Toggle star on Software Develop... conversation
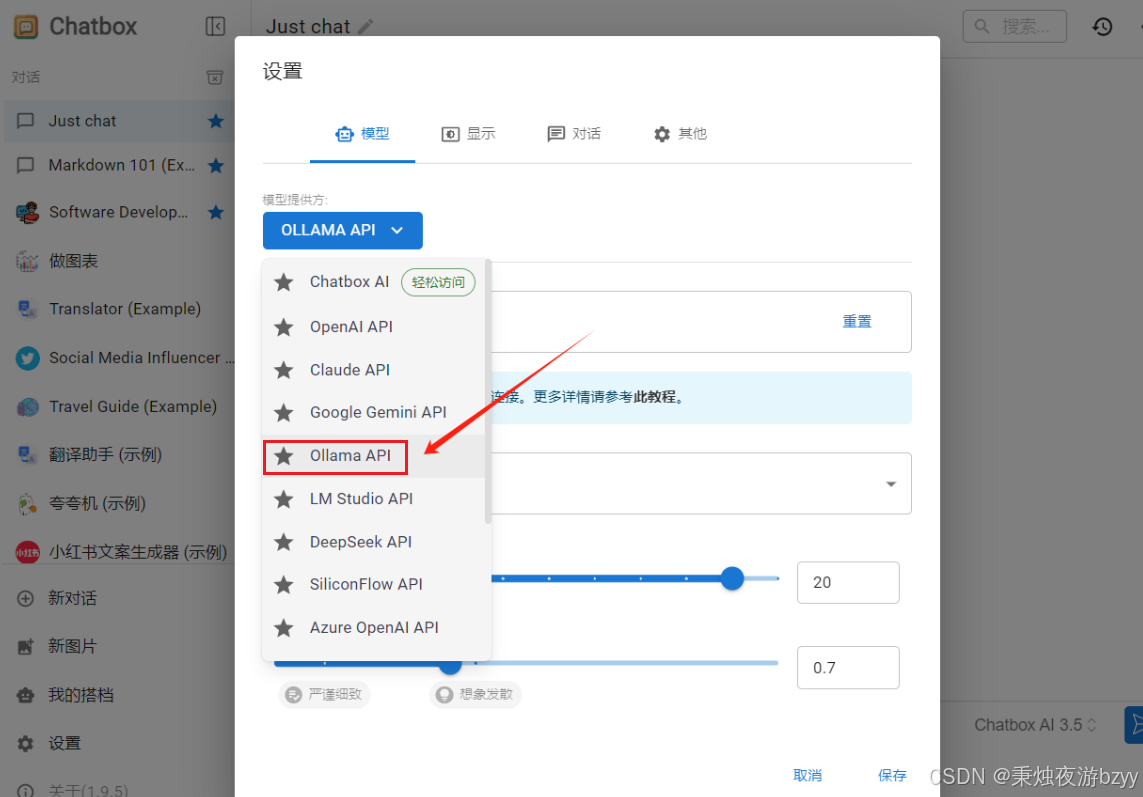The image size is (1143, 797). [x=216, y=212]
